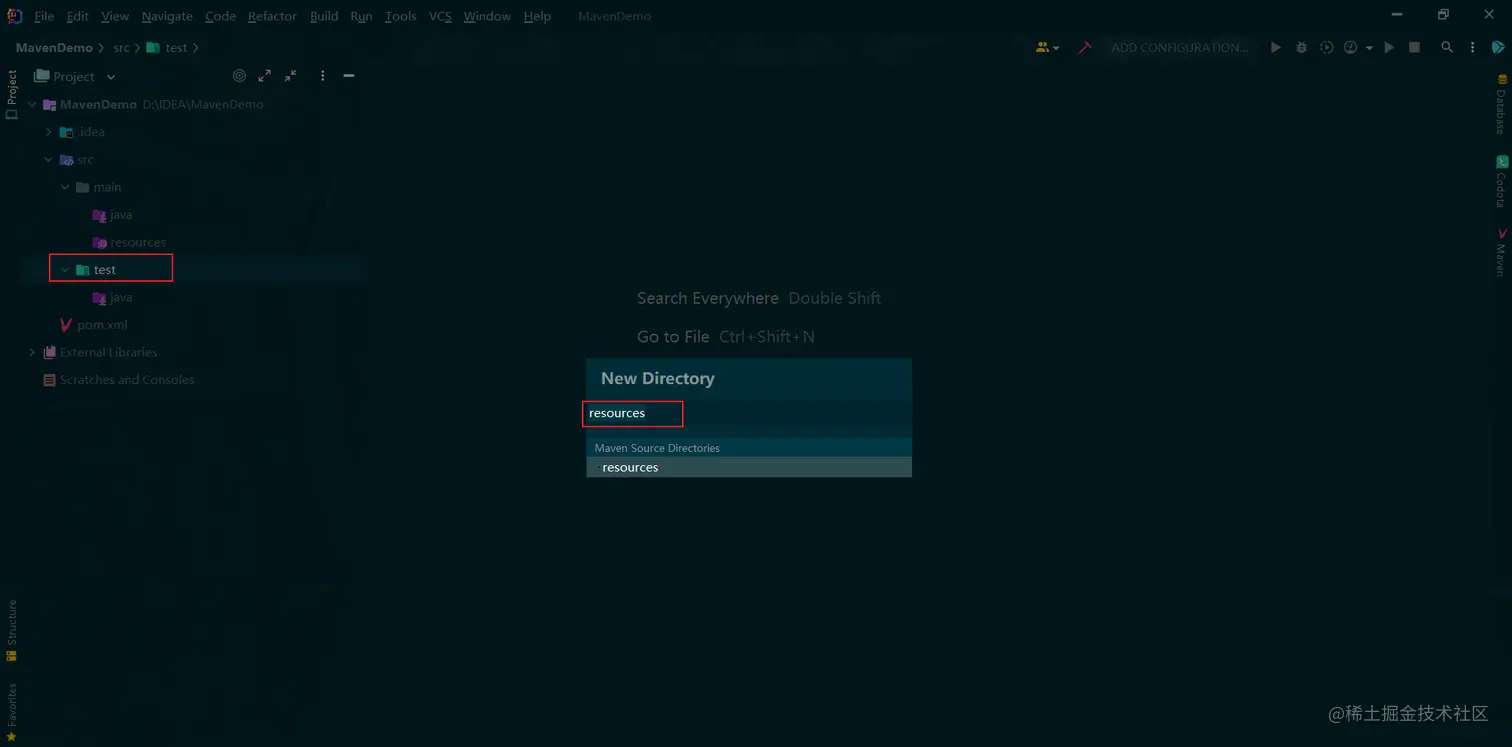This screenshot has height=747, width=1512.
Task: Open the Help menu
Action: (x=537, y=16)
